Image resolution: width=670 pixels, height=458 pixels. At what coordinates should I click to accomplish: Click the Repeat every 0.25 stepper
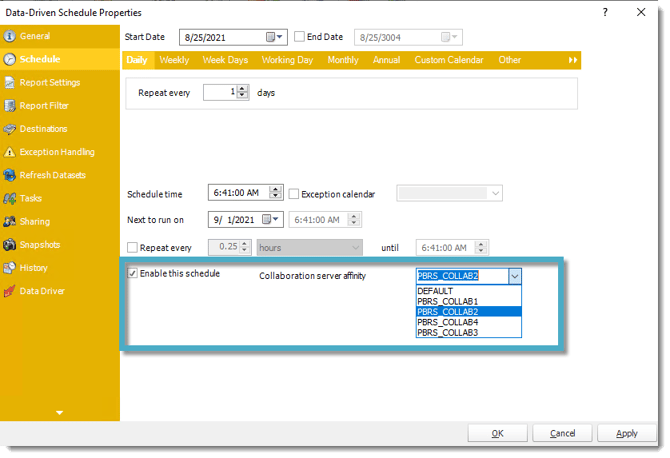coord(244,247)
